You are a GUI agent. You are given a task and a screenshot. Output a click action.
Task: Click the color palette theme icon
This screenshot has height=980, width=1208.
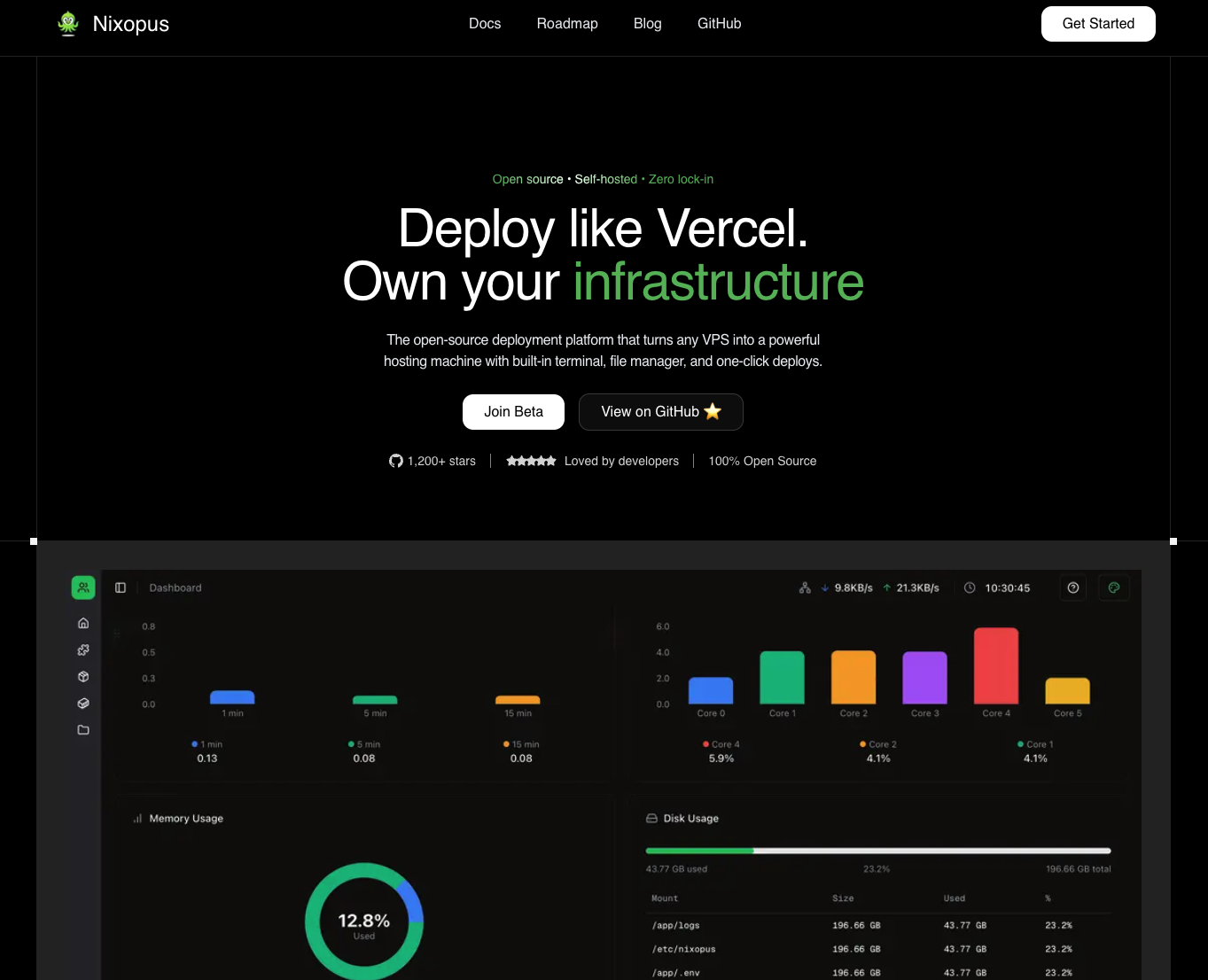click(1114, 587)
